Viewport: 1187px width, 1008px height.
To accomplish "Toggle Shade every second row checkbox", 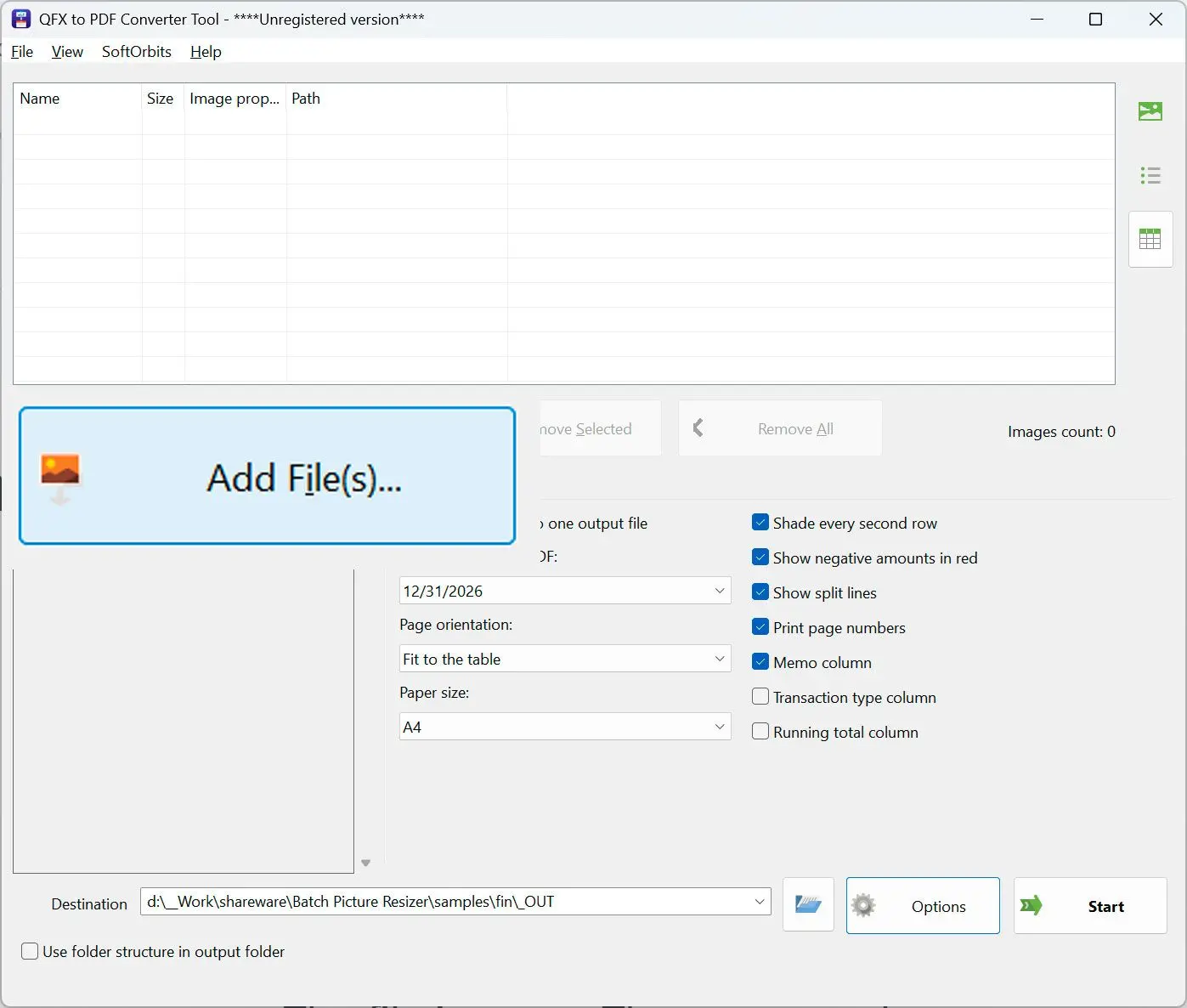I will (x=760, y=523).
